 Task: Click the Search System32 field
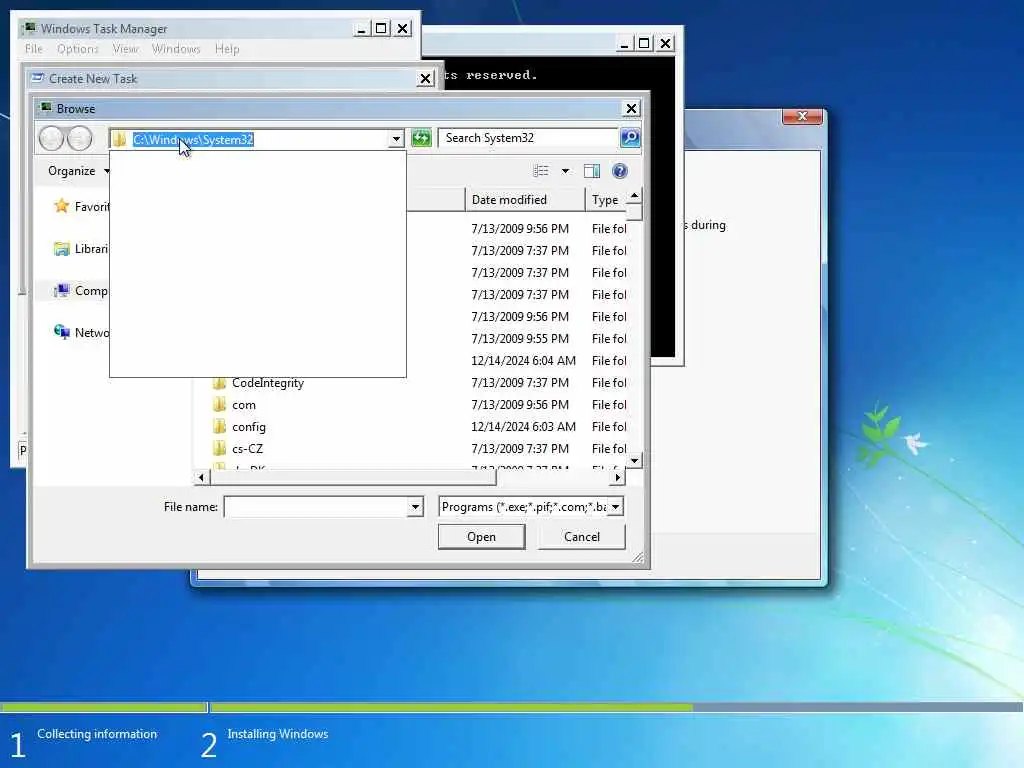click(x=528, y=138)
